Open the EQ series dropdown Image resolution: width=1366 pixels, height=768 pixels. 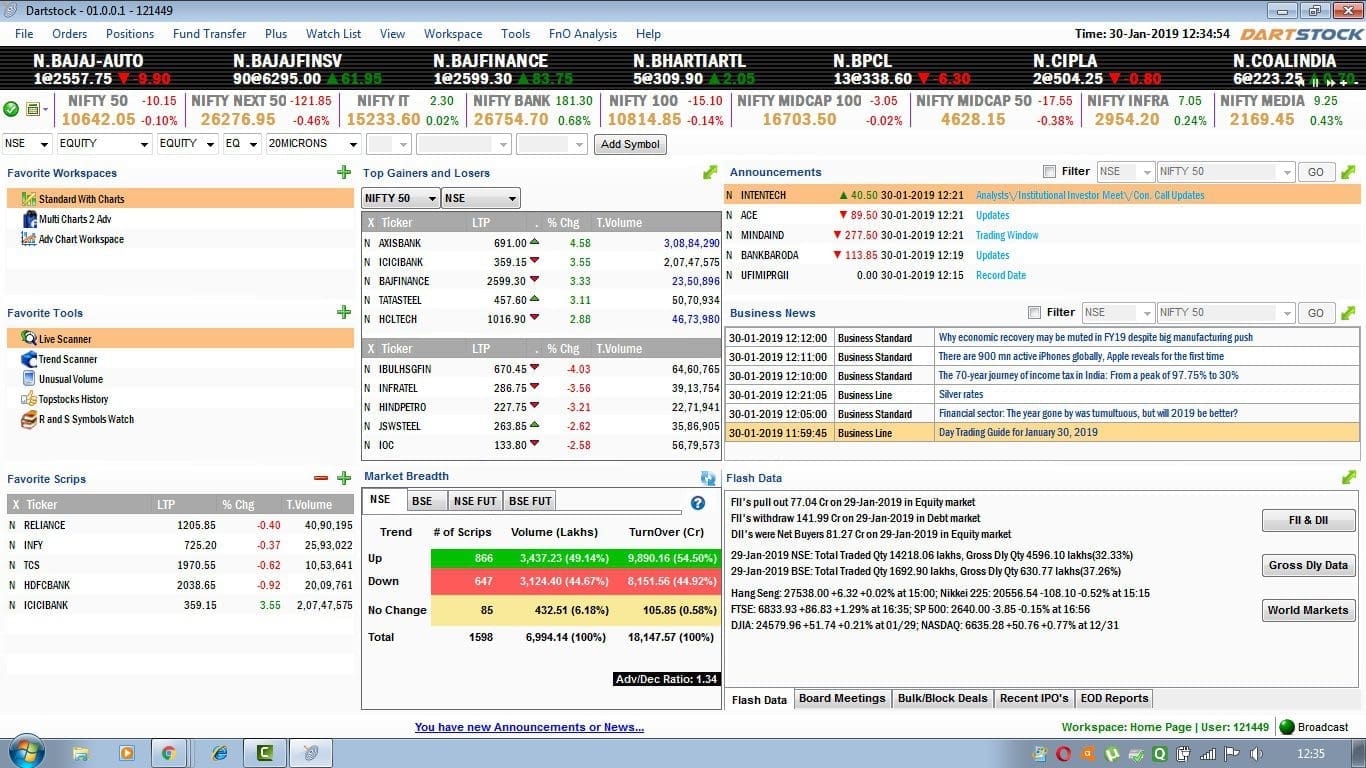(x=241, y=143)
